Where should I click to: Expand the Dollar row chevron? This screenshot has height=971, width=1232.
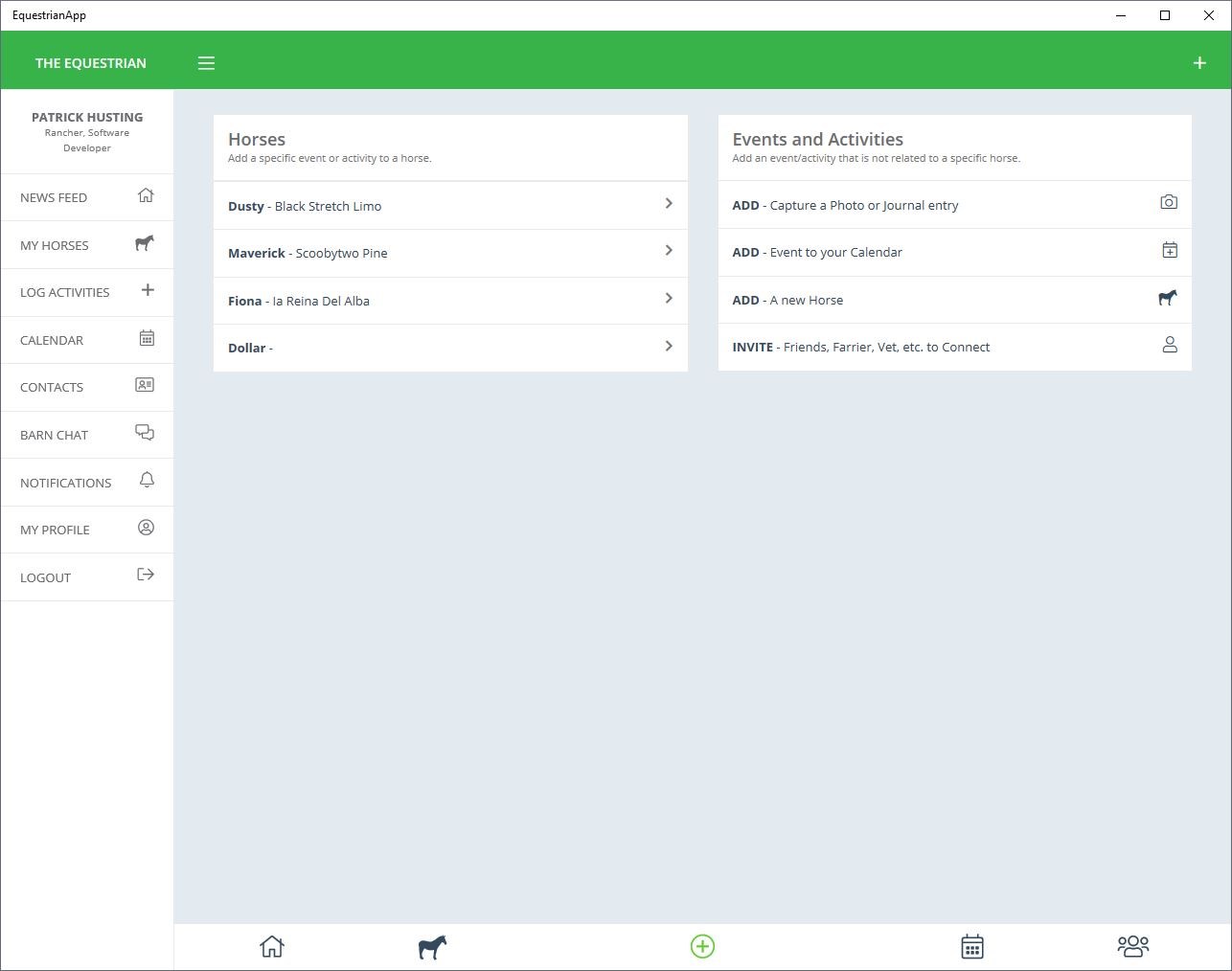(x=669, y=346)
